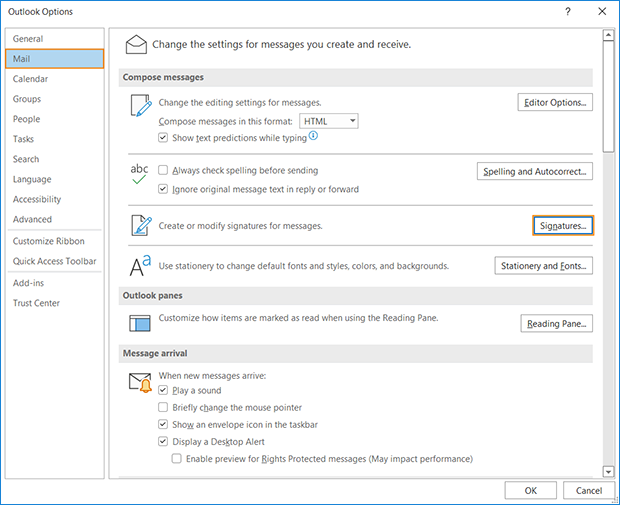620x505 pixels.
Task: Click the Reading Pane button
Action: (x=556, y=323)
